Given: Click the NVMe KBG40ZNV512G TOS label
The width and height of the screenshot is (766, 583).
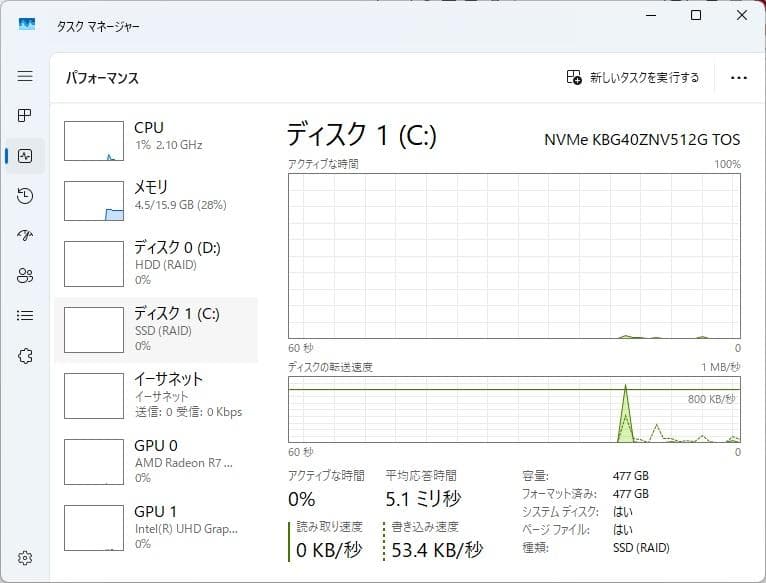Looking at the screenshot, I should coord(642,140).
